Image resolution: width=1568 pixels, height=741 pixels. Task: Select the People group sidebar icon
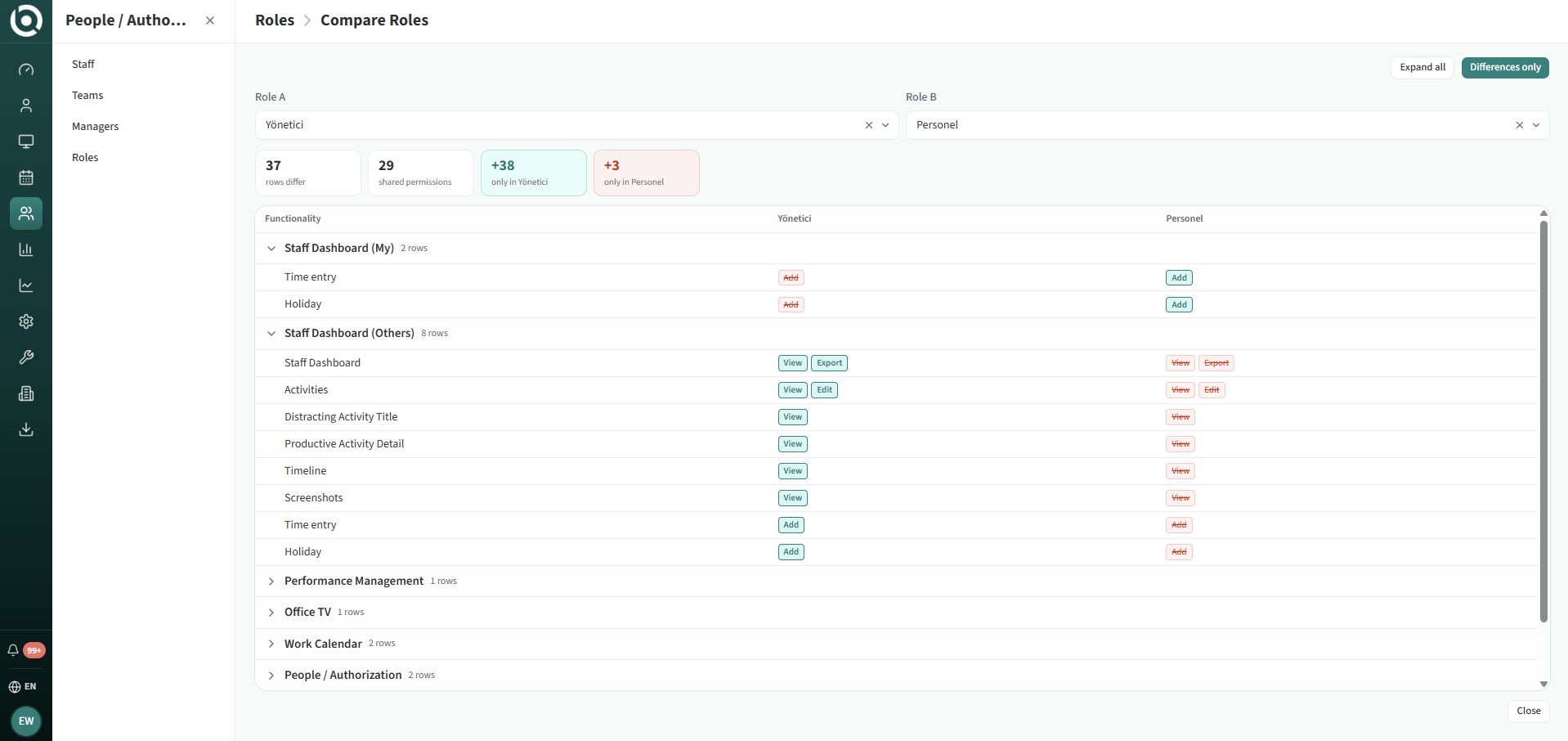26,213
